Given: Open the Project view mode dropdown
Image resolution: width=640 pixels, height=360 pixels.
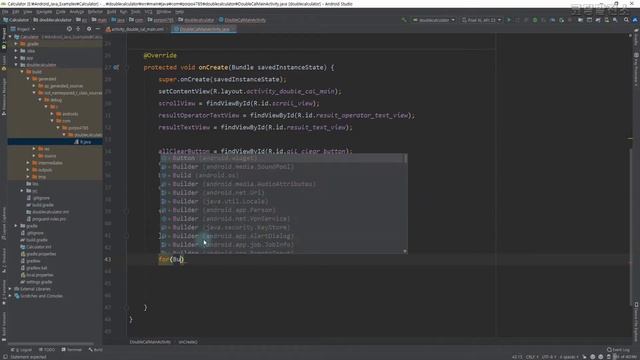Looking at the screenshot, I should [x=23, y=29].
